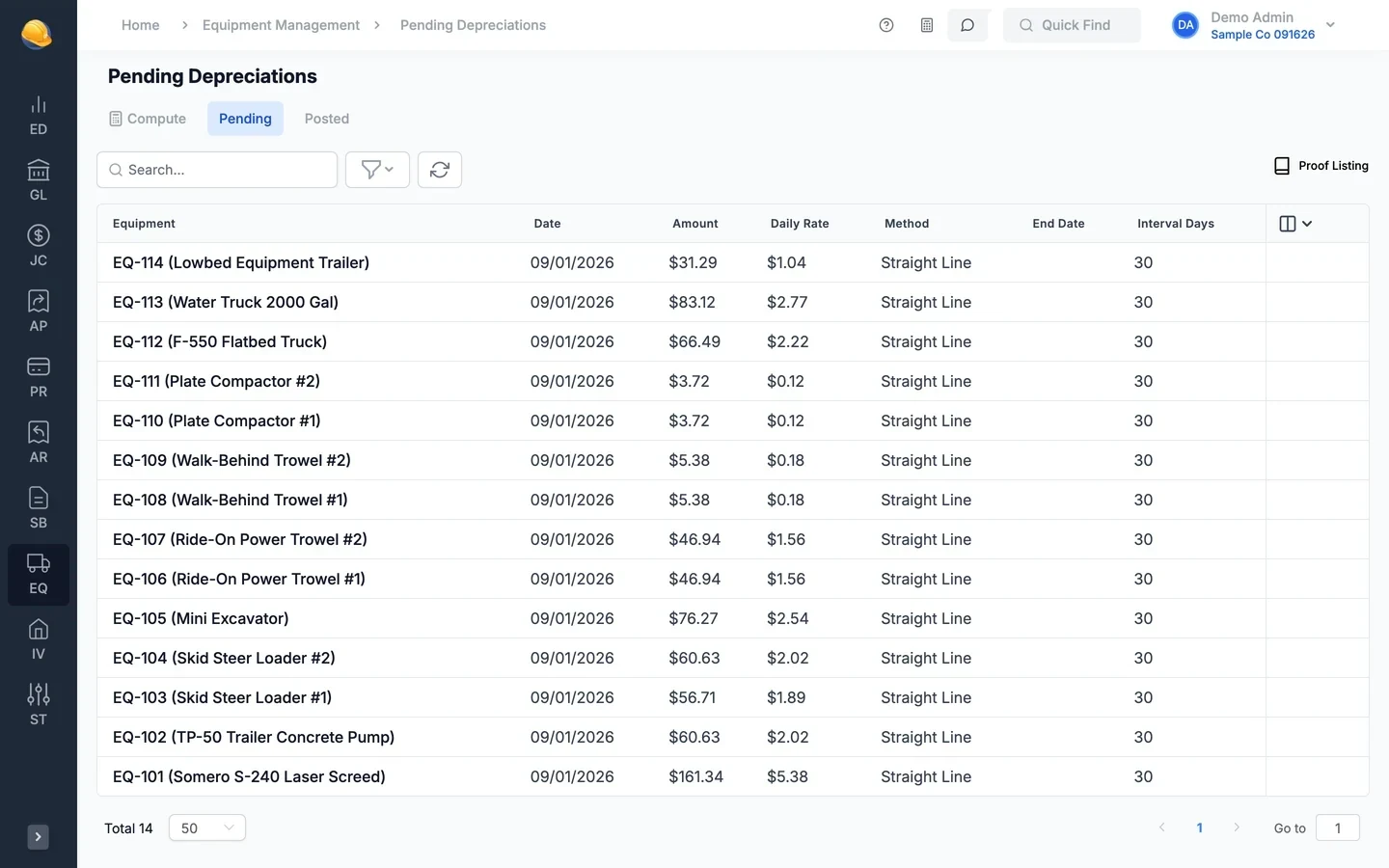Open the Quick Find search box
This screenshot has width=1389, height=868.
click(1072, 25)
